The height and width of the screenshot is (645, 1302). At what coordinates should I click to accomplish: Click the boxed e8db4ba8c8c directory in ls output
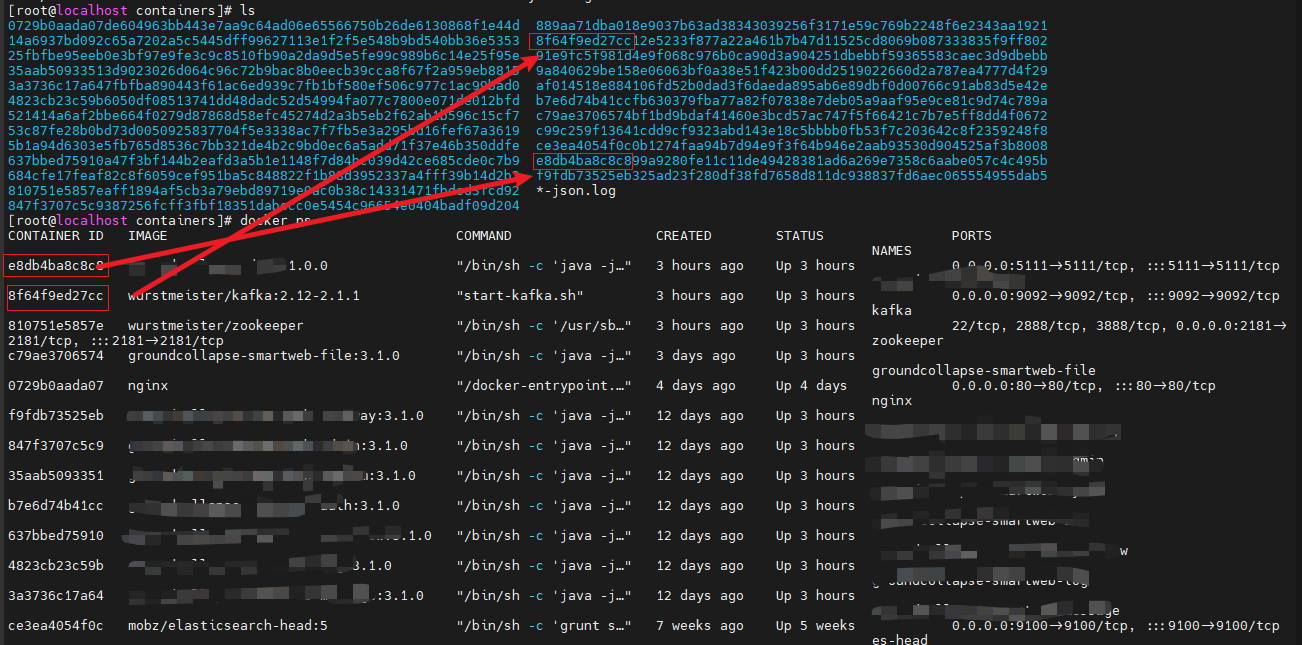(584, 161)
